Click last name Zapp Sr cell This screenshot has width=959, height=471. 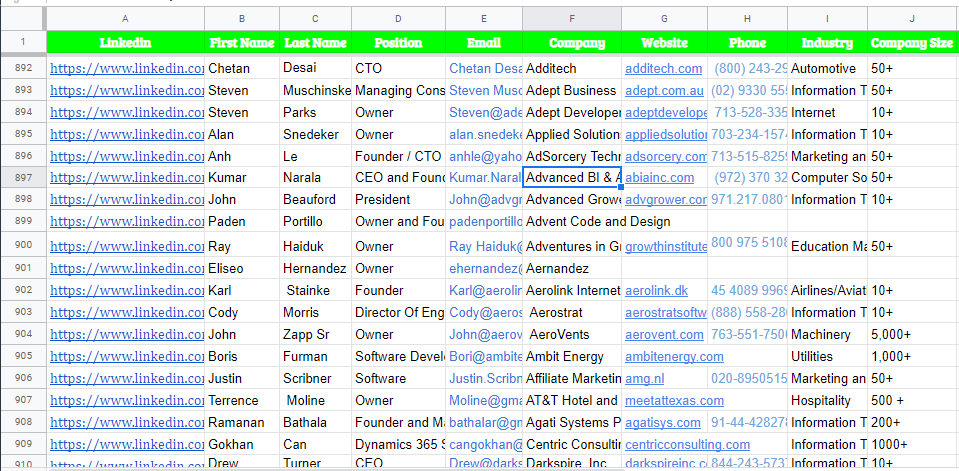[x=316, y=334]
